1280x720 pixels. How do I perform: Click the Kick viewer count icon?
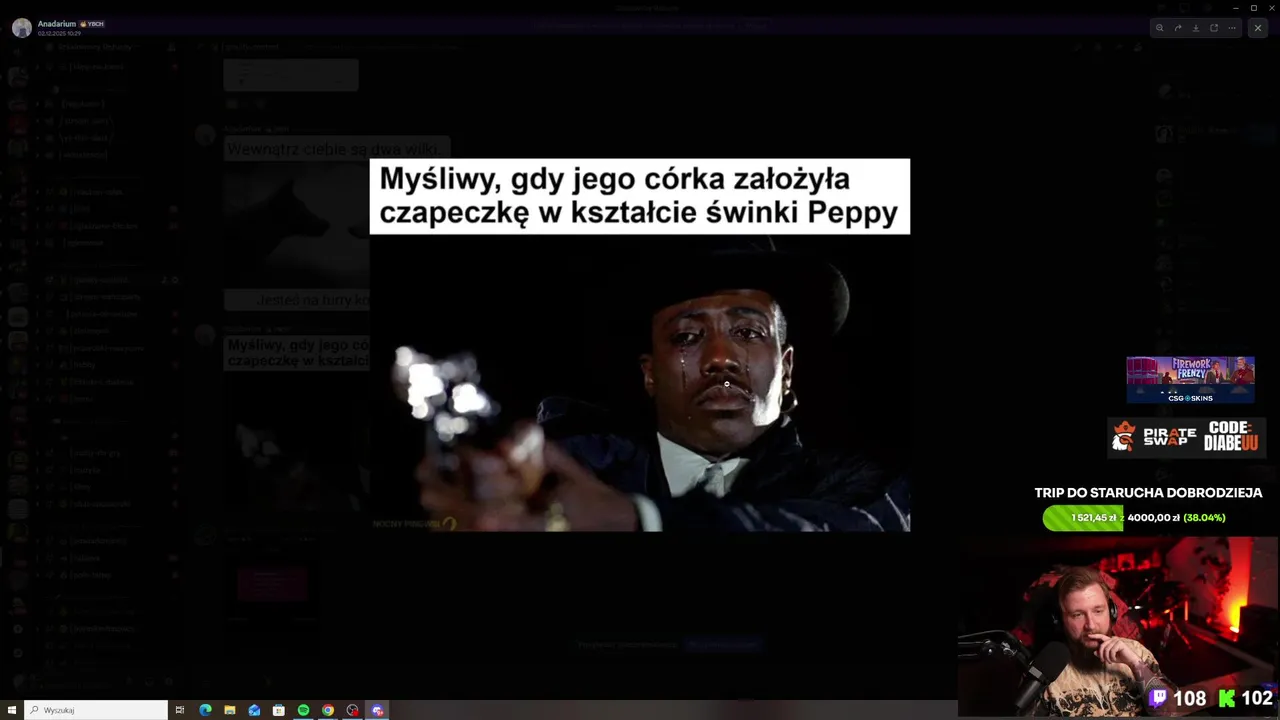[x=1227, y=698]
